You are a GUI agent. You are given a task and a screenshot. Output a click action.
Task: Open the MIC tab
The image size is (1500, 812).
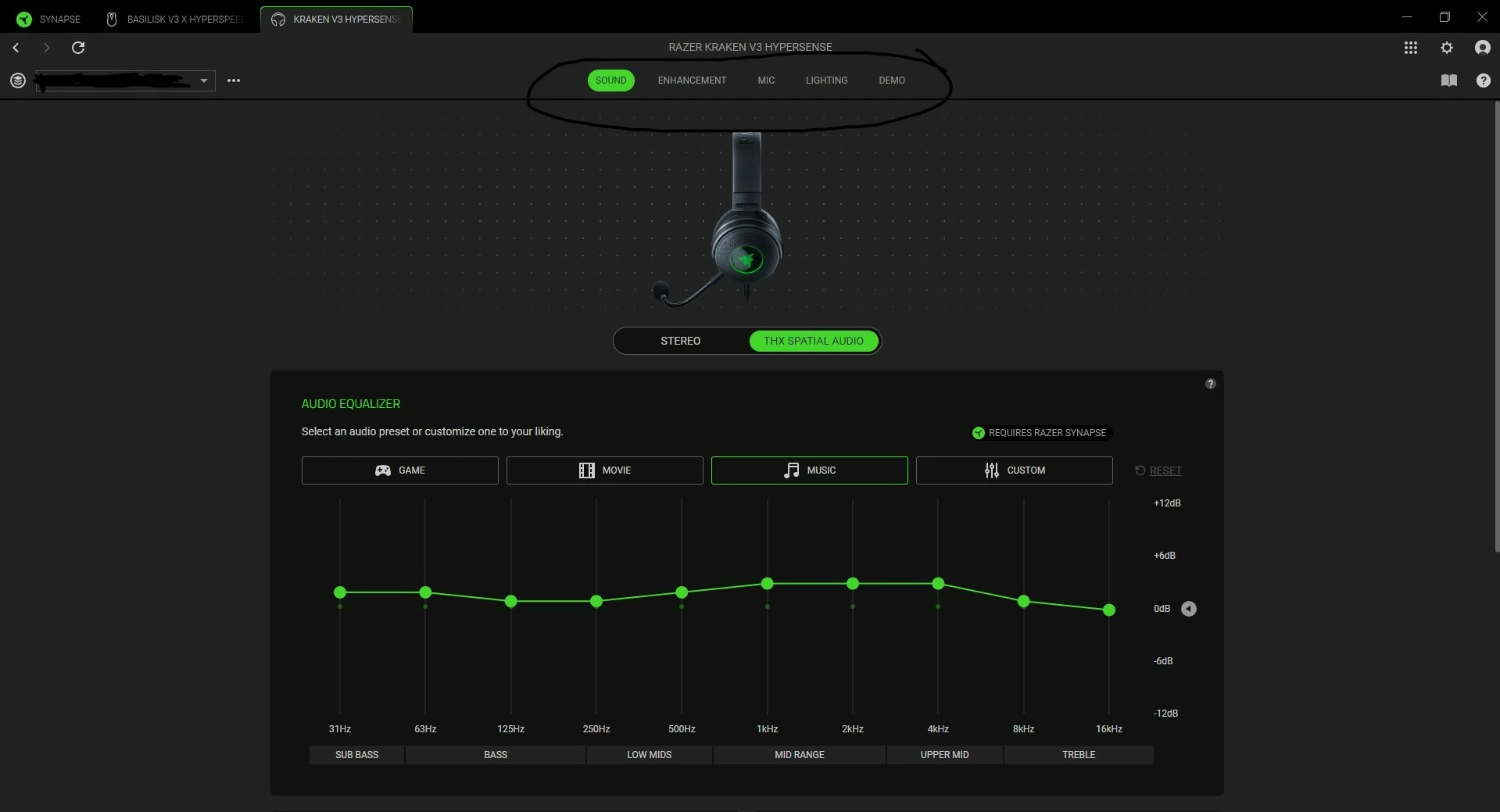(766, 80)
